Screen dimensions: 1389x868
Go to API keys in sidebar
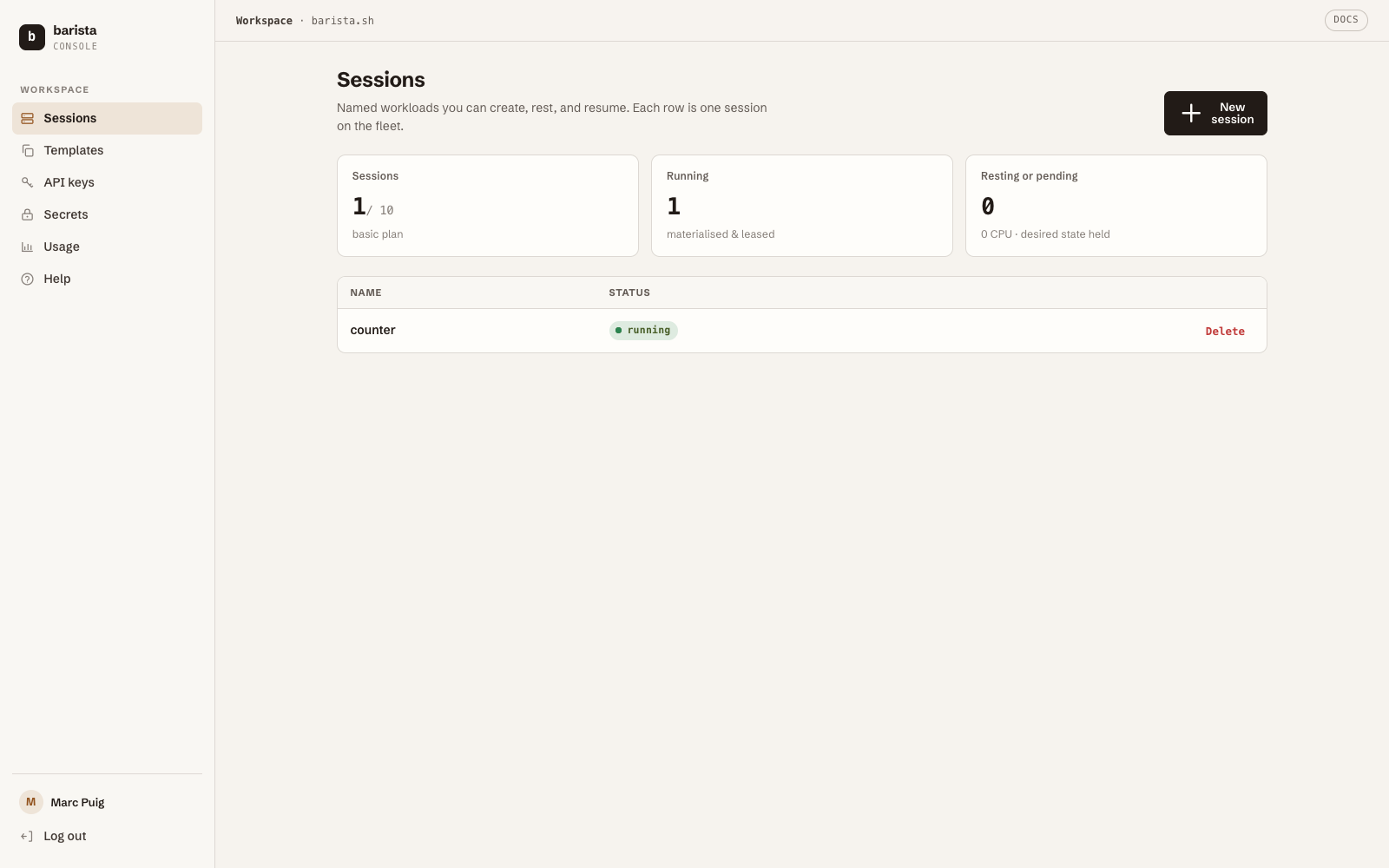click(x=107, y=182)
